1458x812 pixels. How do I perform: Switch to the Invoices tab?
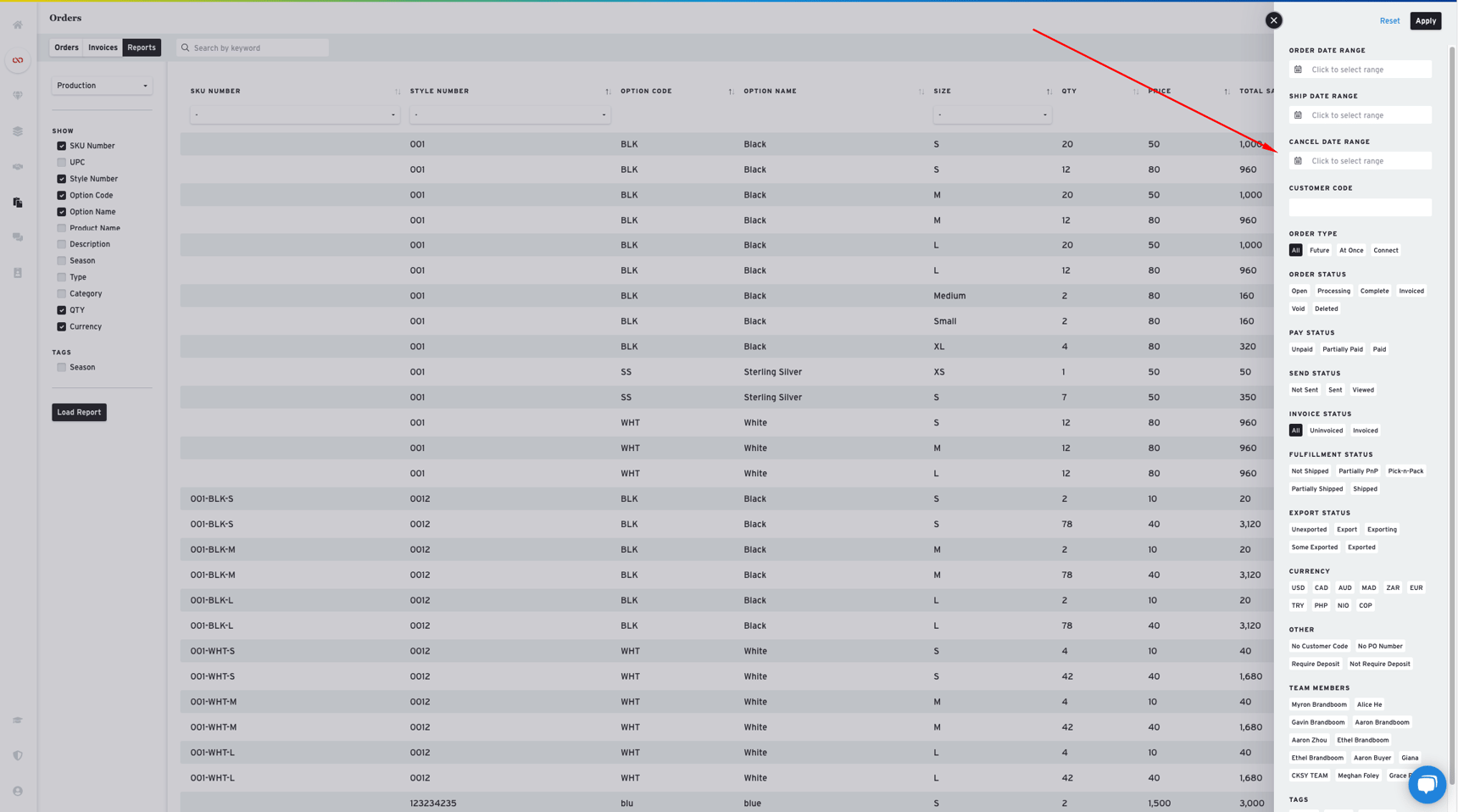pos(103,47)
